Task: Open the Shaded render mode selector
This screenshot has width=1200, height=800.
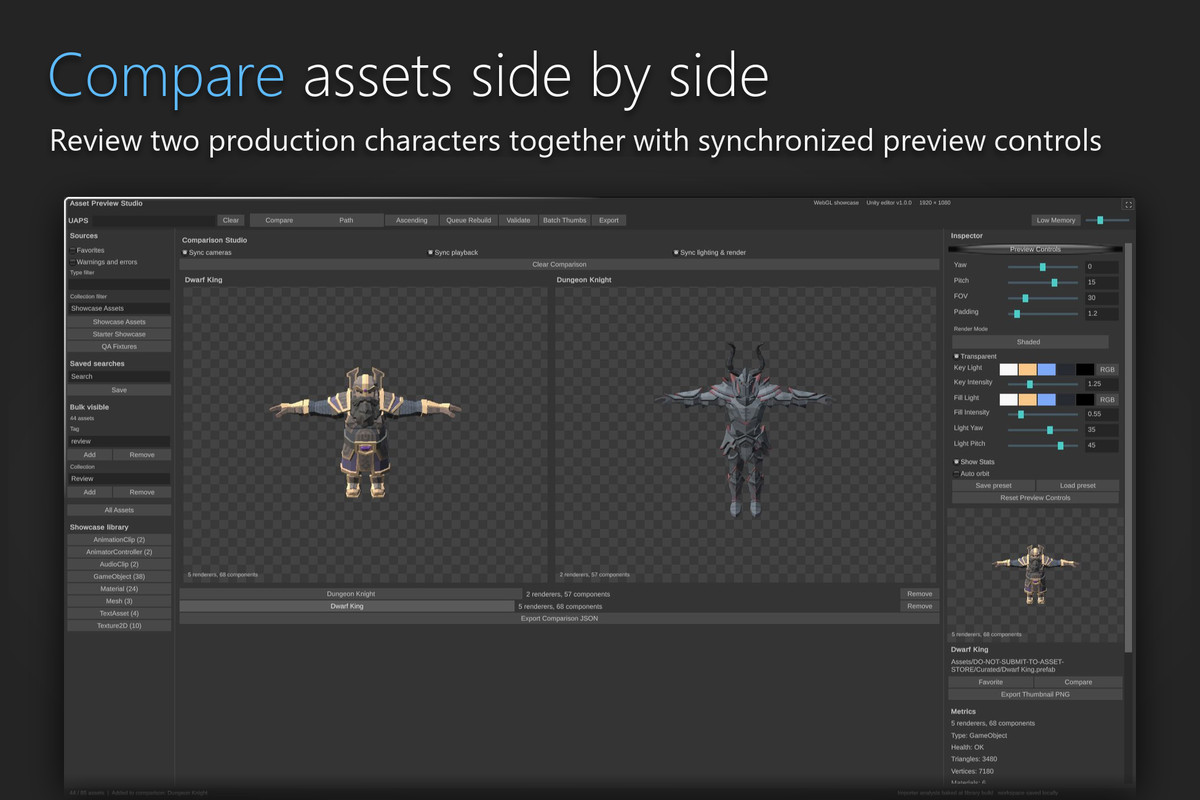Action: 1028,342
